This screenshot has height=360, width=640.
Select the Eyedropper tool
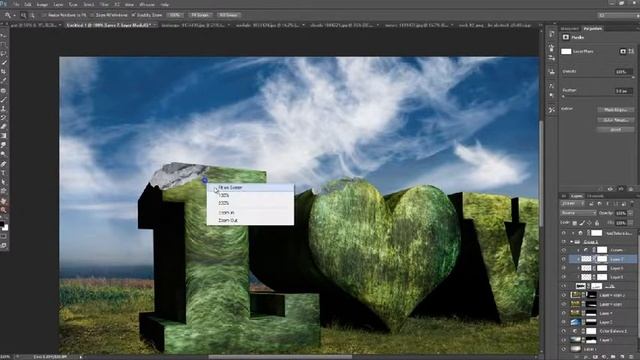(x=4, y=80)
